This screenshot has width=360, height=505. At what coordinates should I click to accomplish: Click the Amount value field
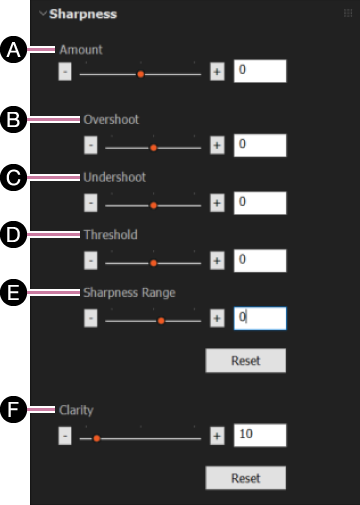(x=260, y=71)
